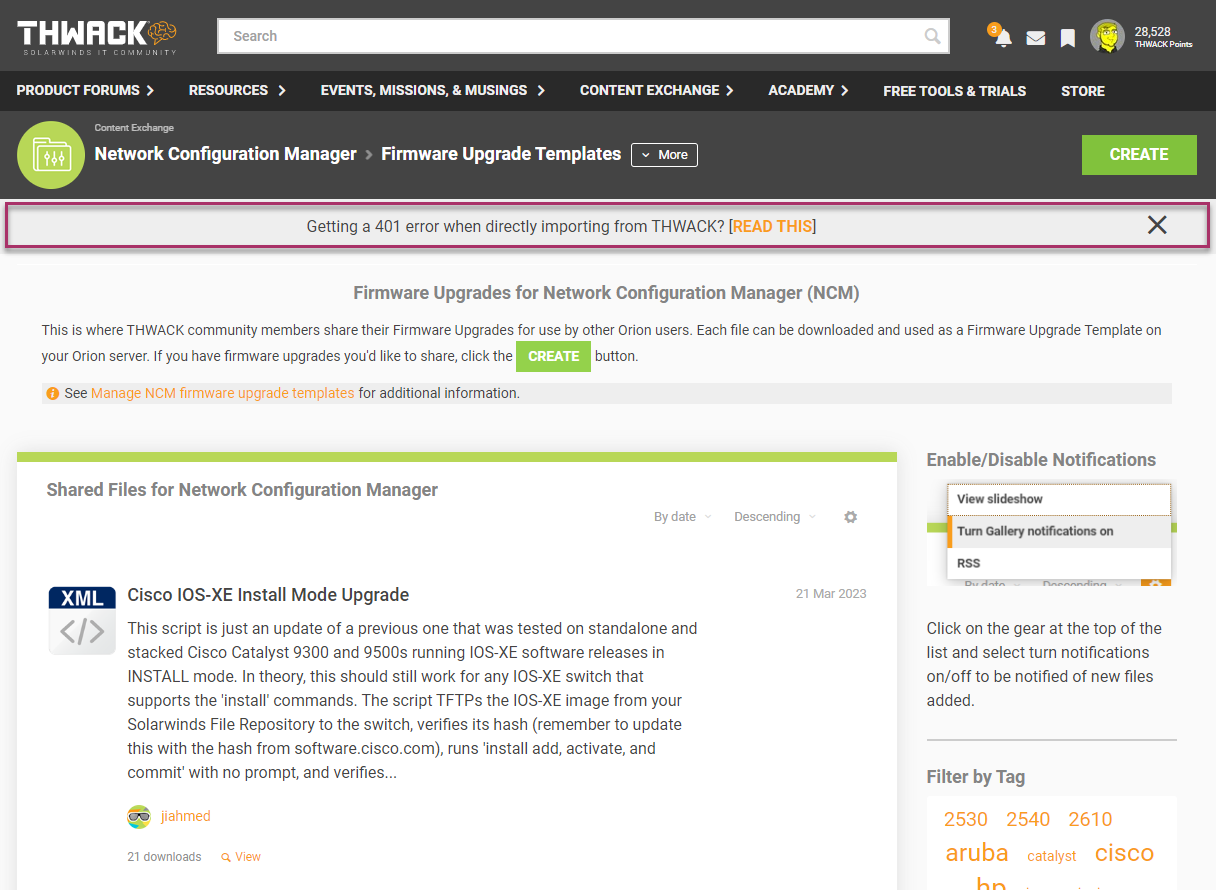This screenshot has width=1216, height=890.
Task: Click jiahmed's avatar icon
Action: pos(139,816)
